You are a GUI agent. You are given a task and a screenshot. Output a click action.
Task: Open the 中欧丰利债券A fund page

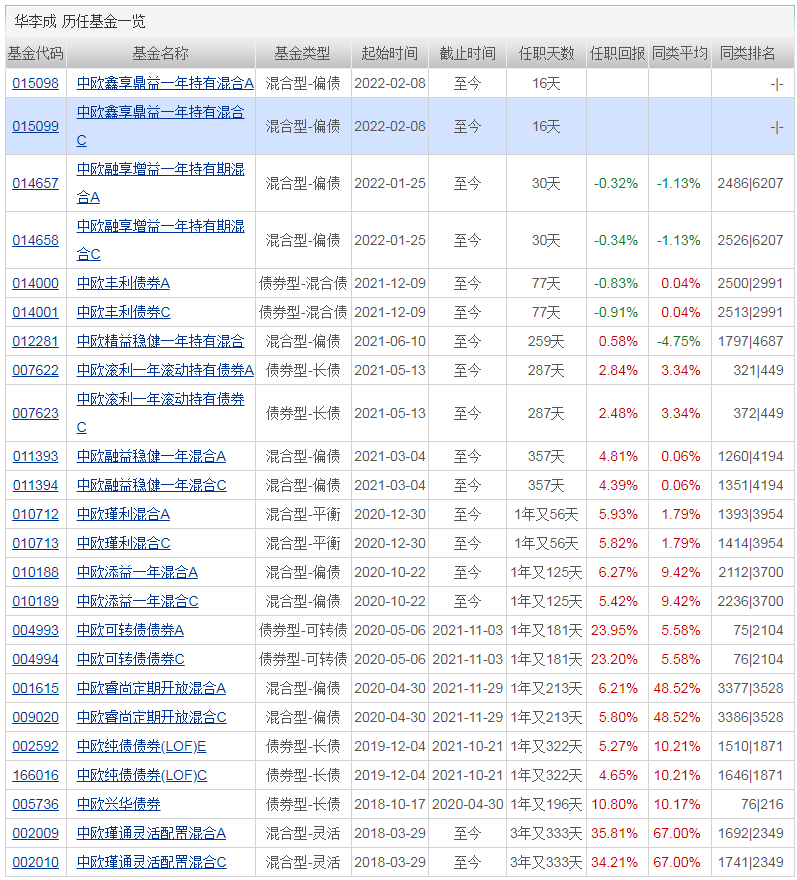(x=123, y=283)
